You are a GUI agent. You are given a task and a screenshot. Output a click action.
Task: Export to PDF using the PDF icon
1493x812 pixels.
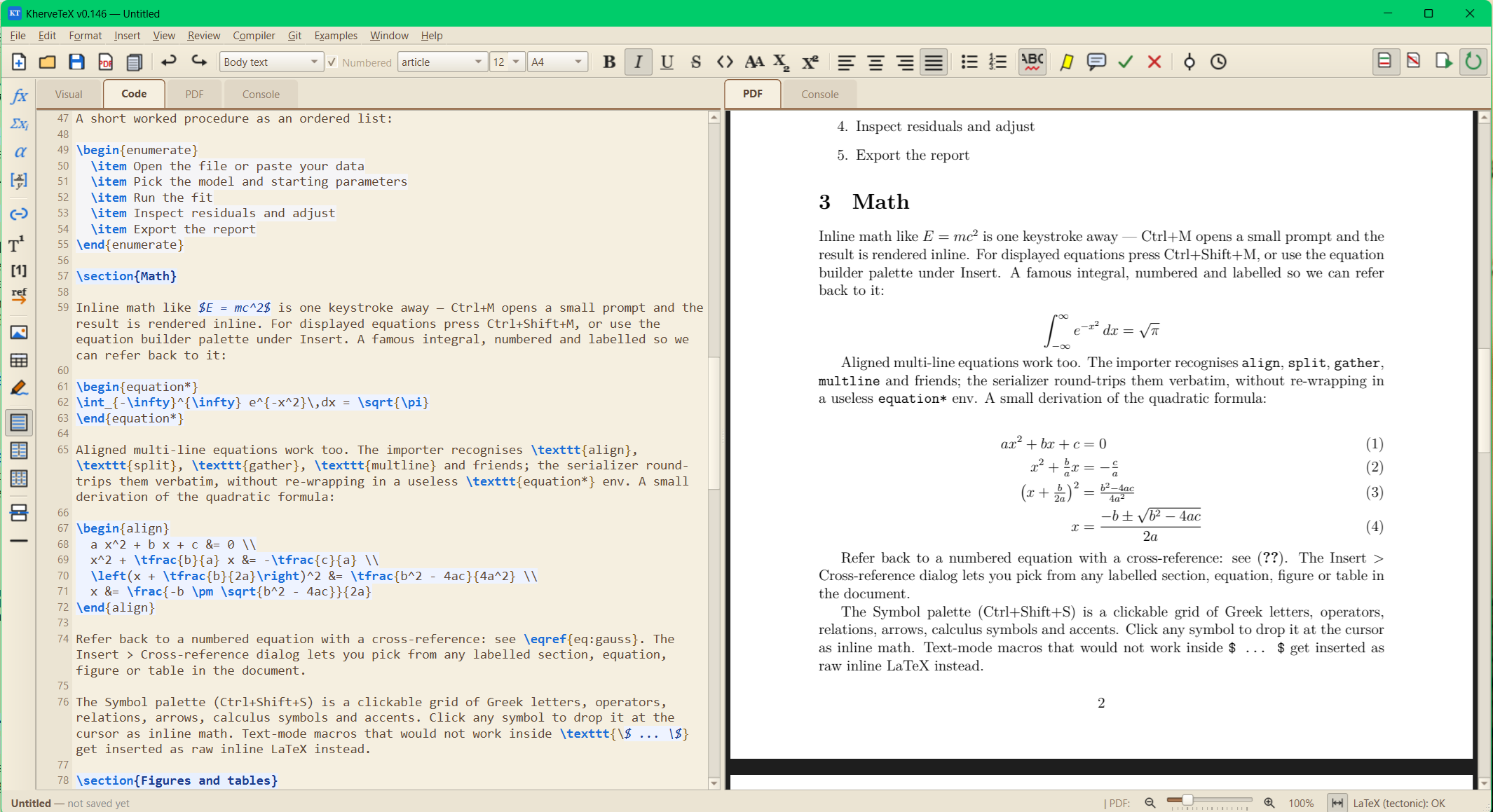point(105,62)
